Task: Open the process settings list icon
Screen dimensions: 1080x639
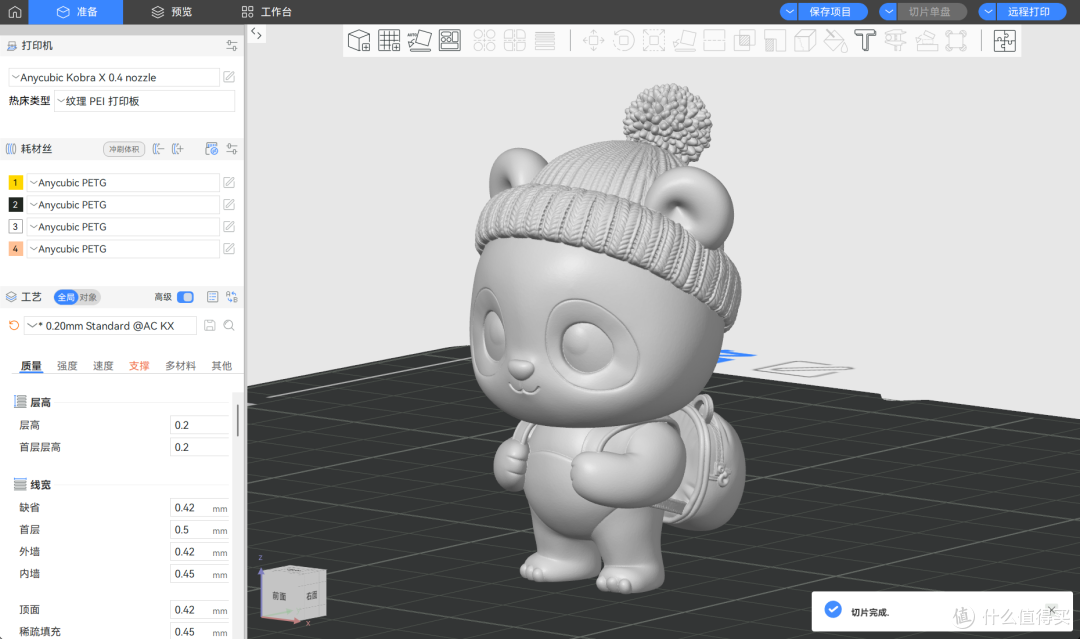Action: point(212,297)
